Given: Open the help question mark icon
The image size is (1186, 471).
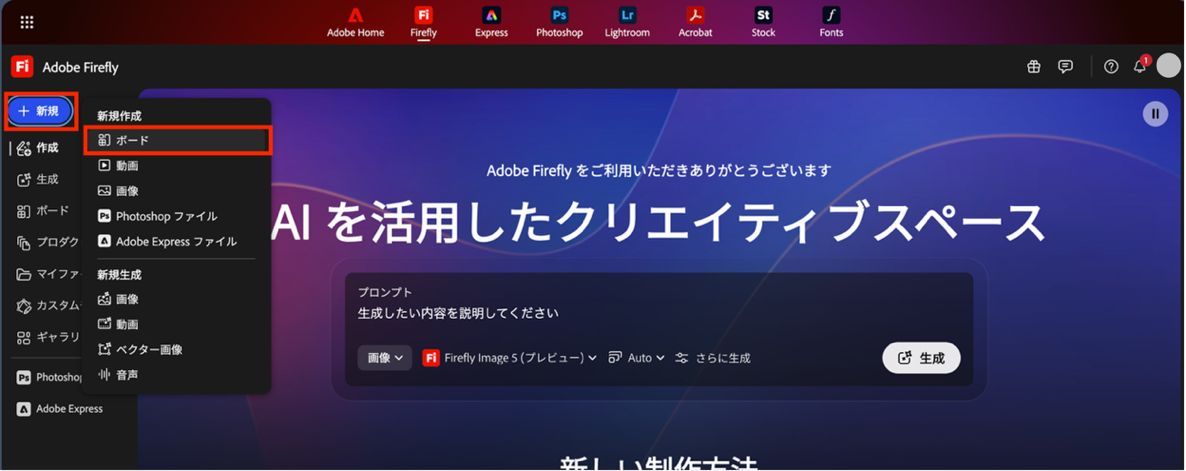Looking at the screenshot, I should 1111,67.
